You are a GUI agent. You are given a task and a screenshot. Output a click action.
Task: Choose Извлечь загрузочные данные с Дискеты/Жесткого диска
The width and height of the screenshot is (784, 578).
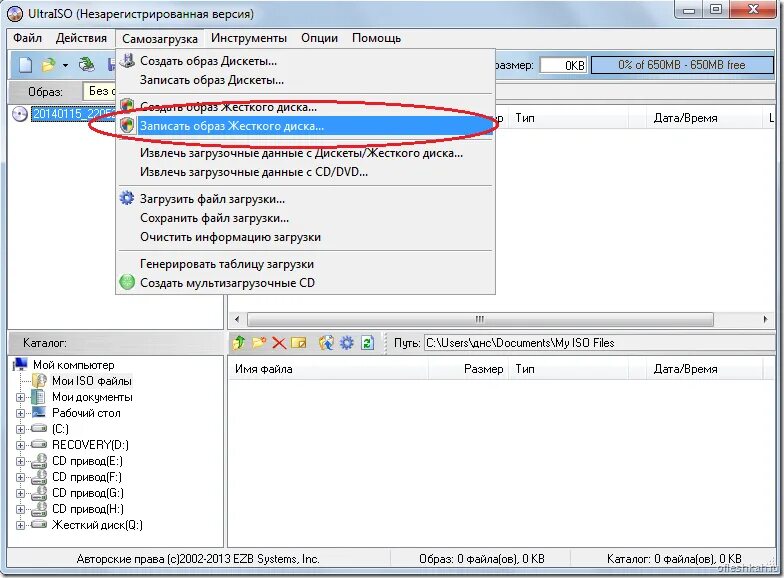coord(306,153)
